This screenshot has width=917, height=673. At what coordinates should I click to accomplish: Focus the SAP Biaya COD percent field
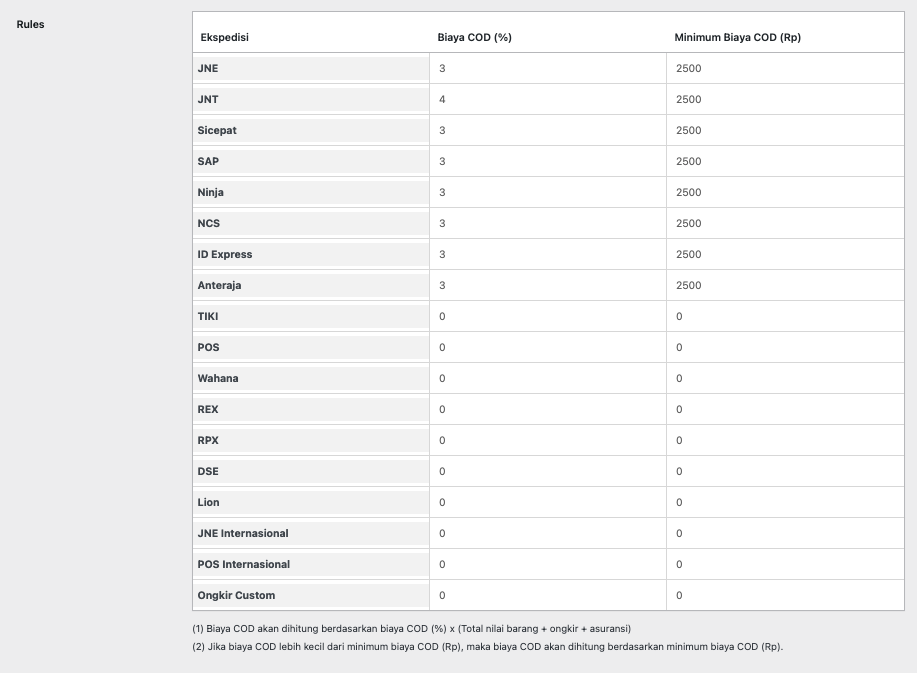tap(547, 161)
